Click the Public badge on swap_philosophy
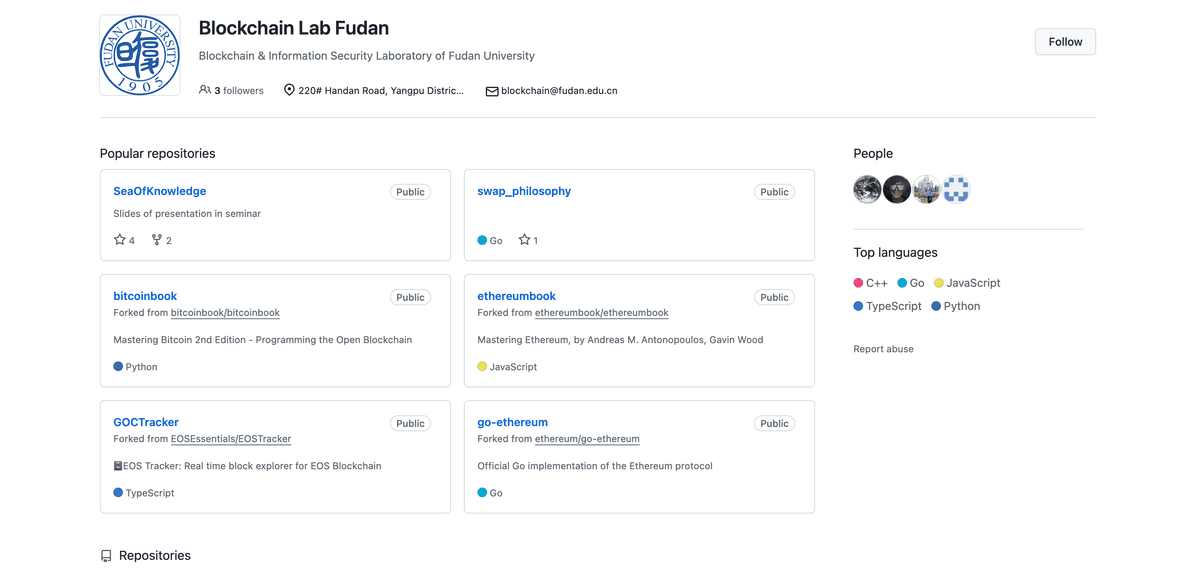1200x576 pixels. (x=774, y=192)
